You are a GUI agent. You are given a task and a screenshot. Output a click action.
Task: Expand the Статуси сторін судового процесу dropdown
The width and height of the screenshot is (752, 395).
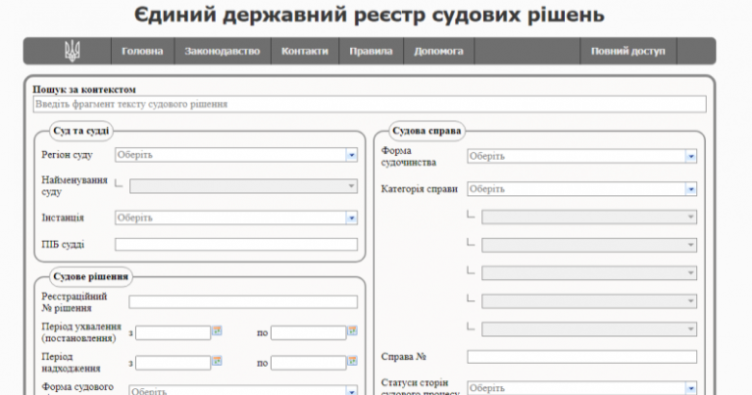(x=582, y=388)
